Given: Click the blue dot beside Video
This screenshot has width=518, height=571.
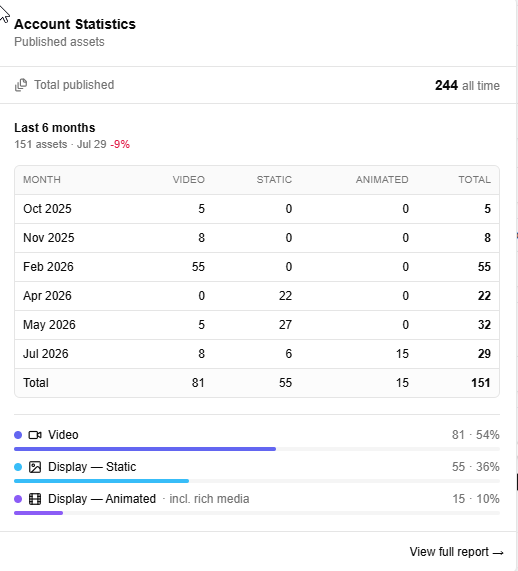Looking at the screenshot, I should (x=18, y=435).
